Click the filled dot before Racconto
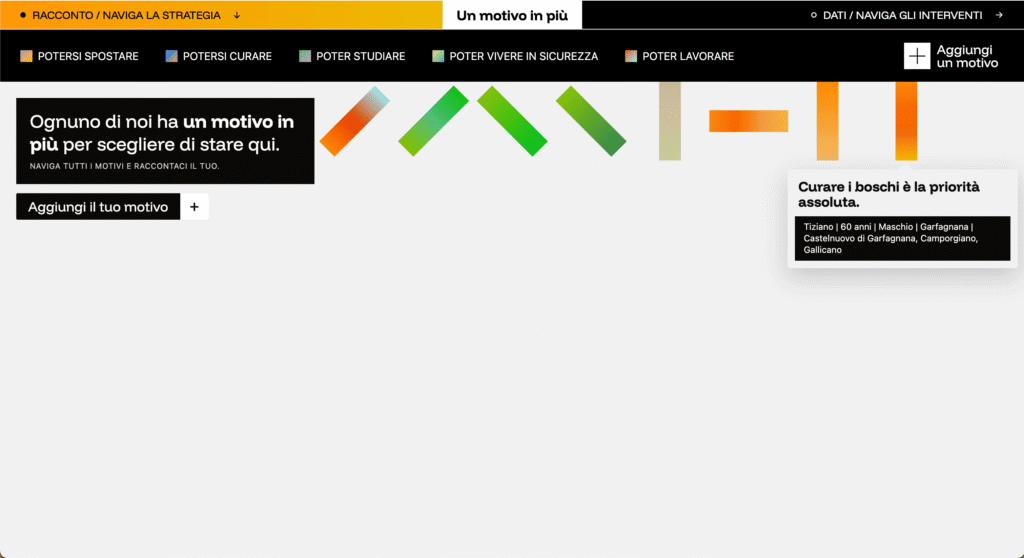1024x558 pixels. coord(23,15)
